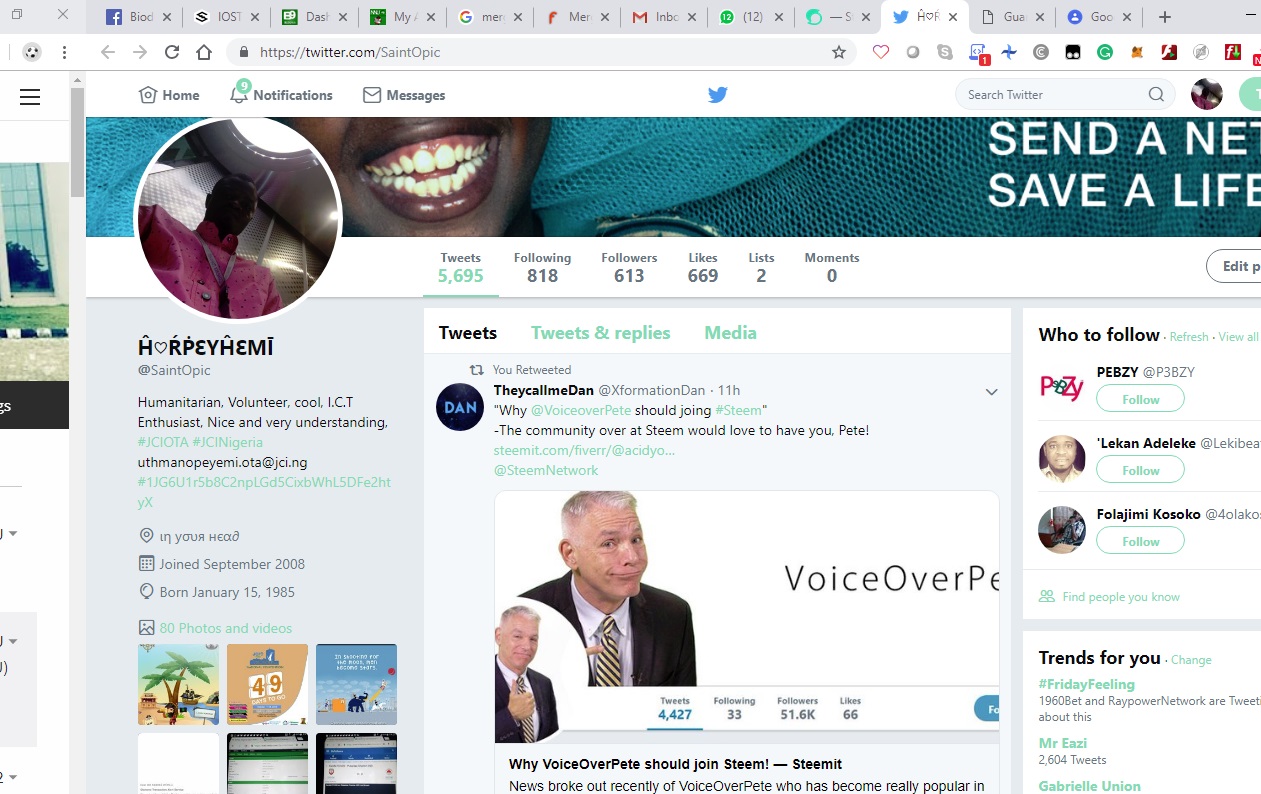Open the MetaMask fox extension
Viewport: 1261px width, 794px height.
pyautogui.click(x=1137, y=51)
